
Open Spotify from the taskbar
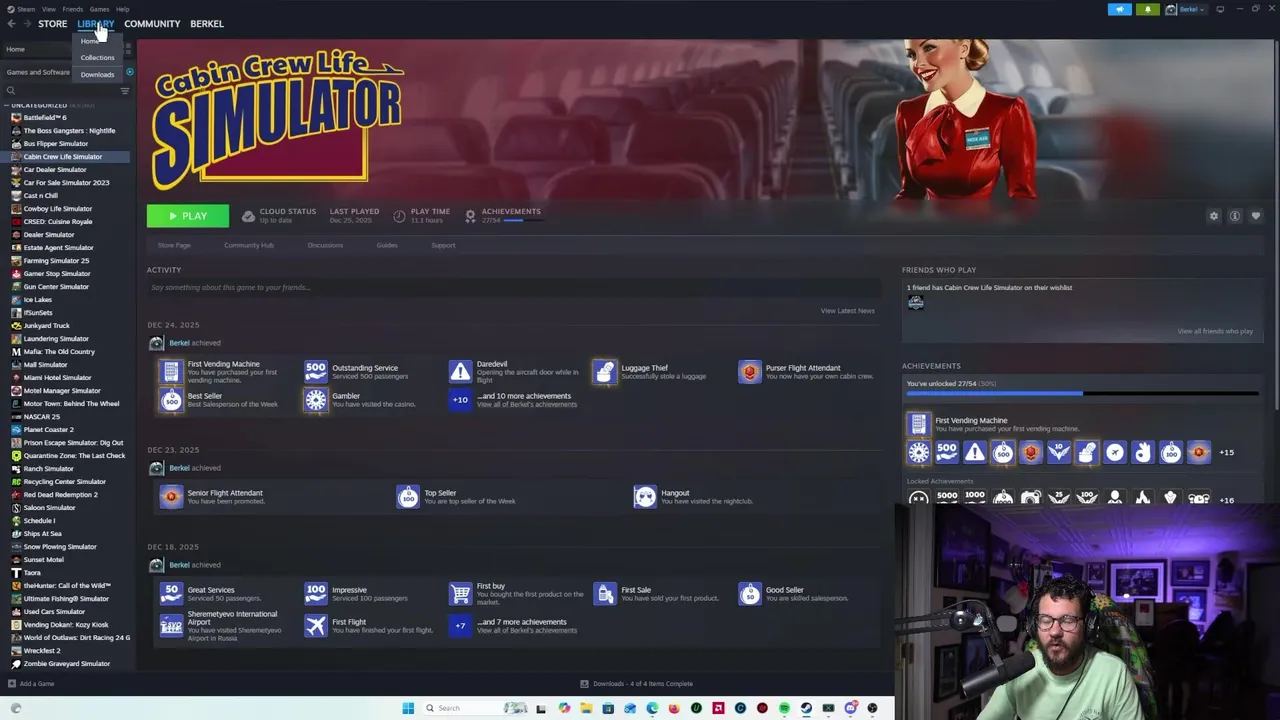click(x=784, y=708)
